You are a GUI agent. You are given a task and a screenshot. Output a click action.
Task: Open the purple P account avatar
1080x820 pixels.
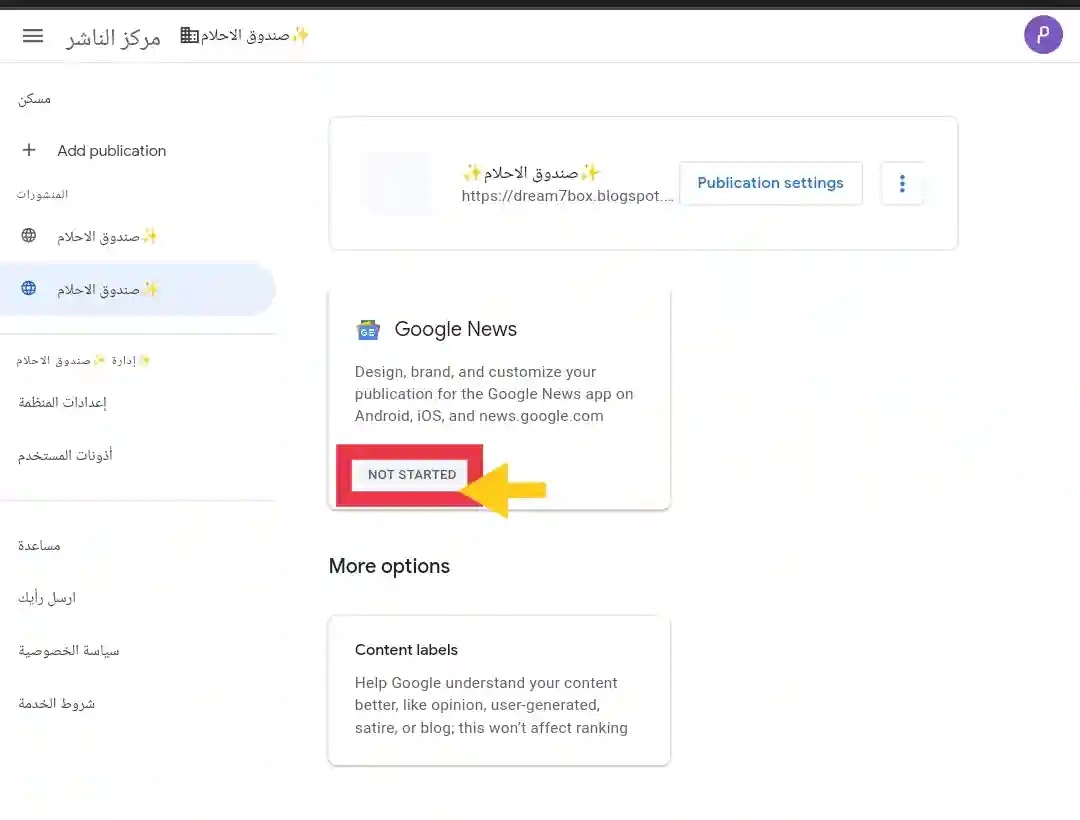[1042, 34]
